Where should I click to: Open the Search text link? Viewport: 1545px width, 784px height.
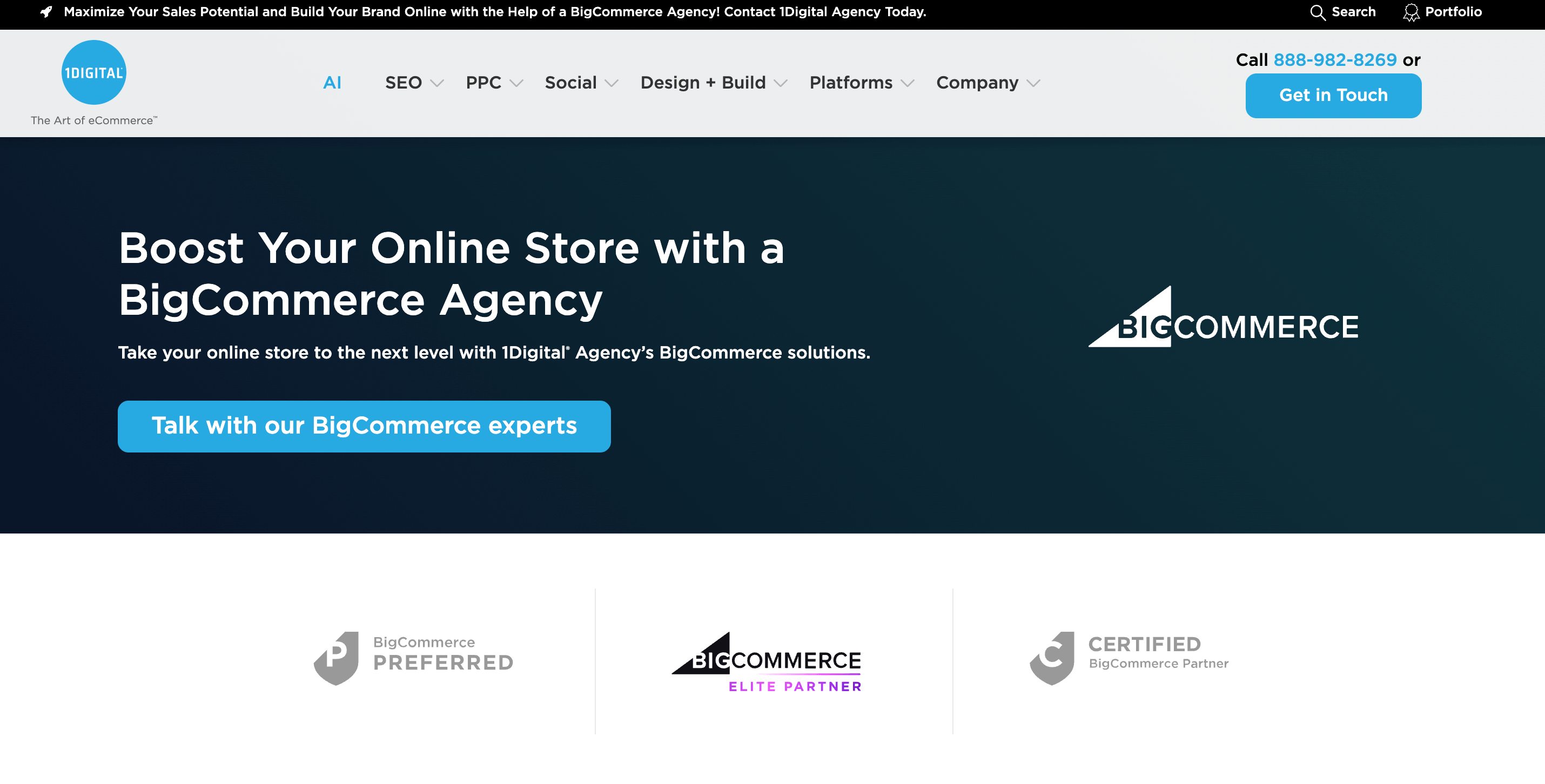(1353, 12)
